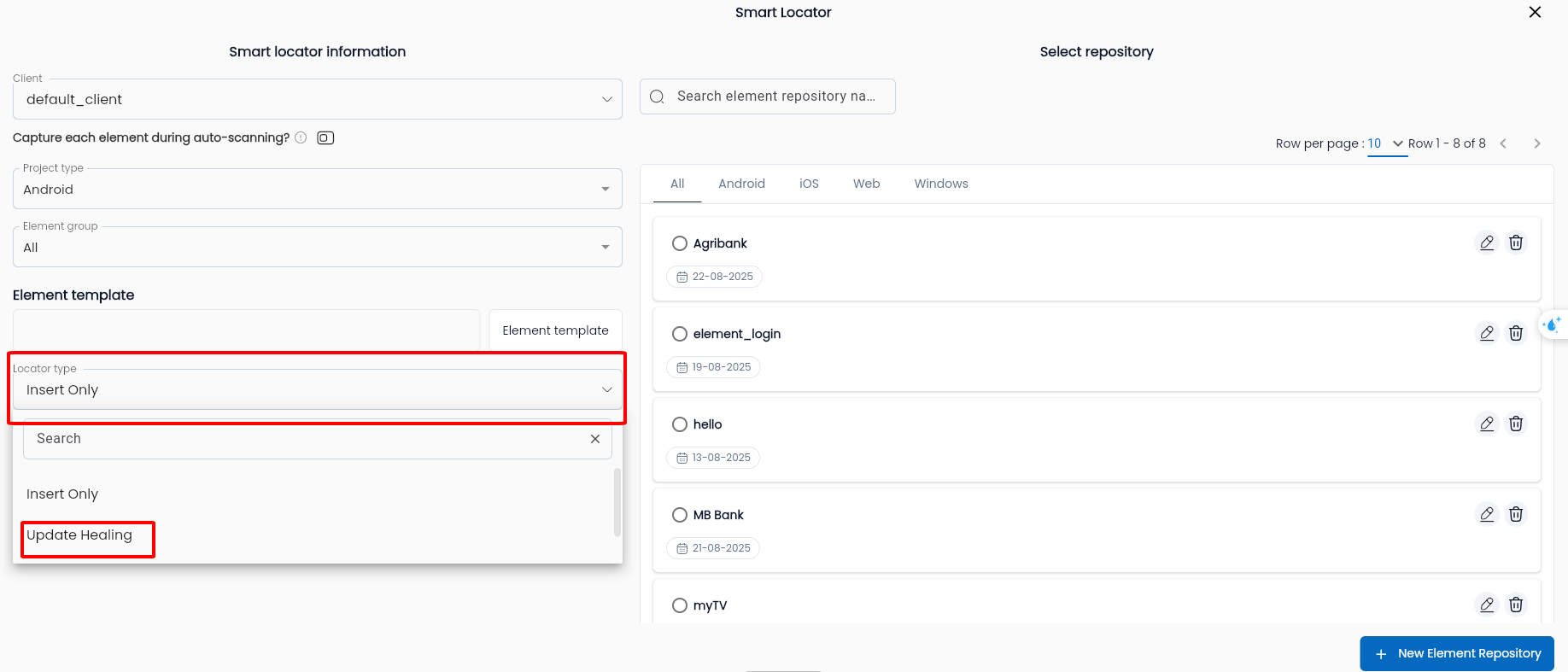Go to the next page arrow
Viewport: 1568px width, 672px height.
tap(1537, 143)
